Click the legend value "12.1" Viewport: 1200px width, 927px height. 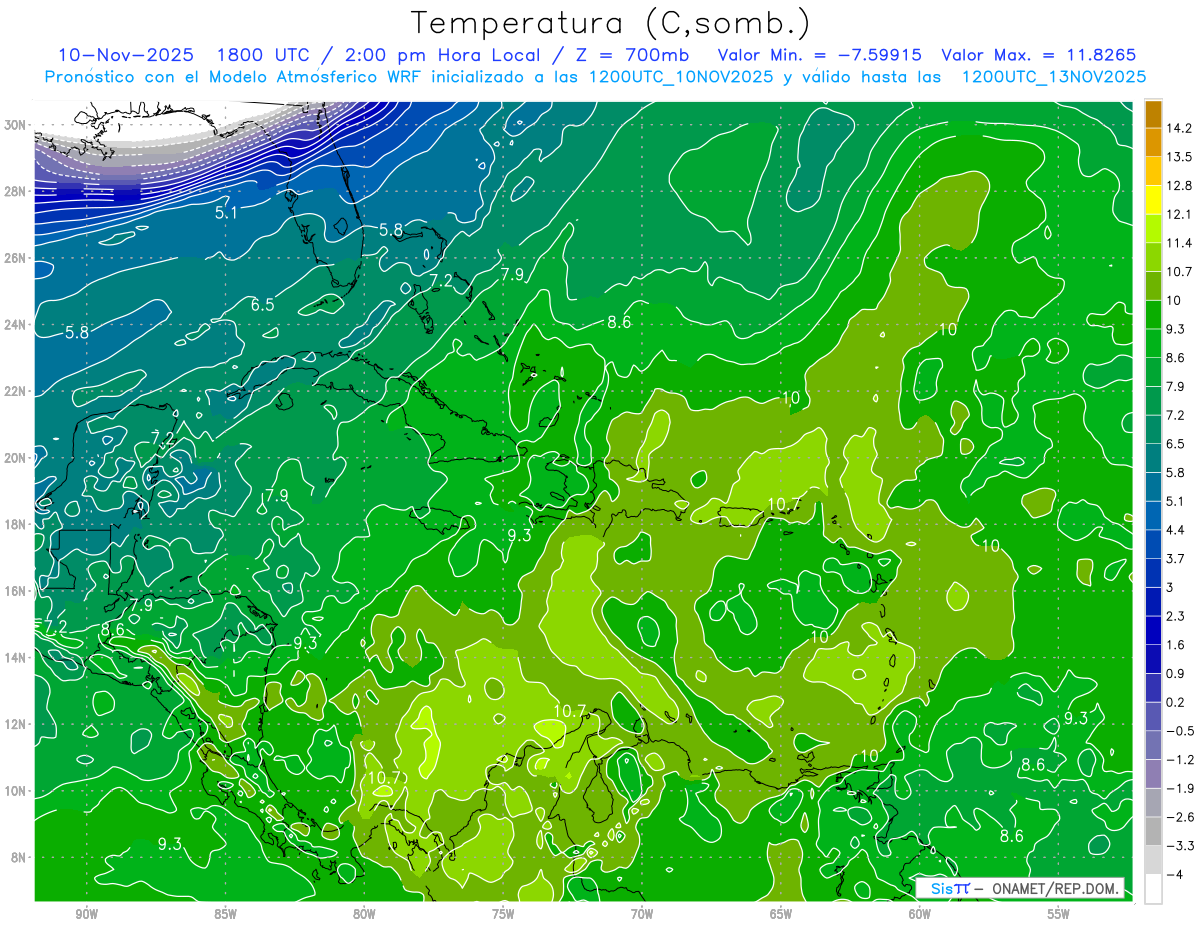[1179, 215]
